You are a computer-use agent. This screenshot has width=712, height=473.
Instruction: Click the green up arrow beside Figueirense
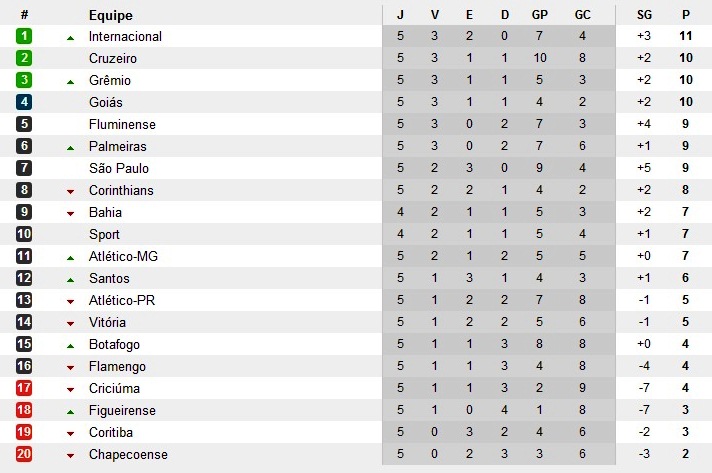[71, 411]
